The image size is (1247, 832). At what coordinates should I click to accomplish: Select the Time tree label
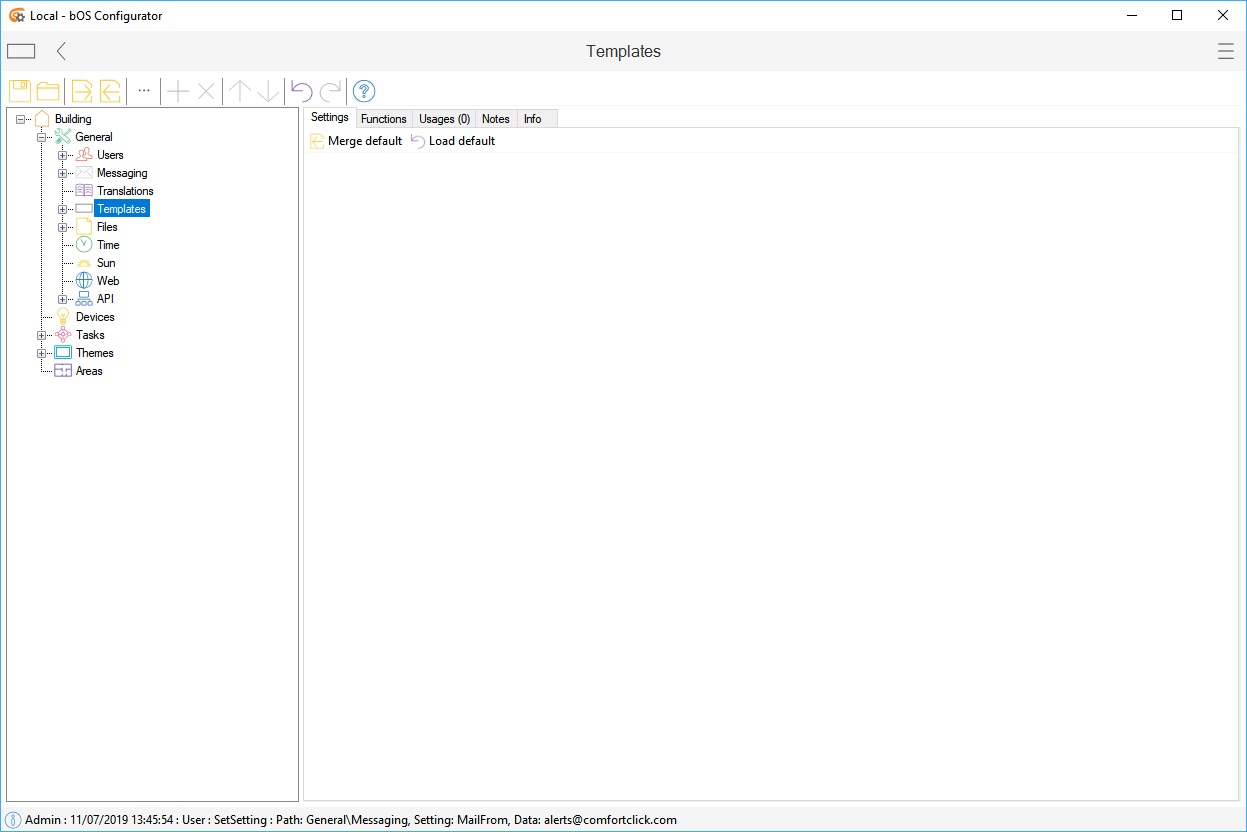[108, 245]
